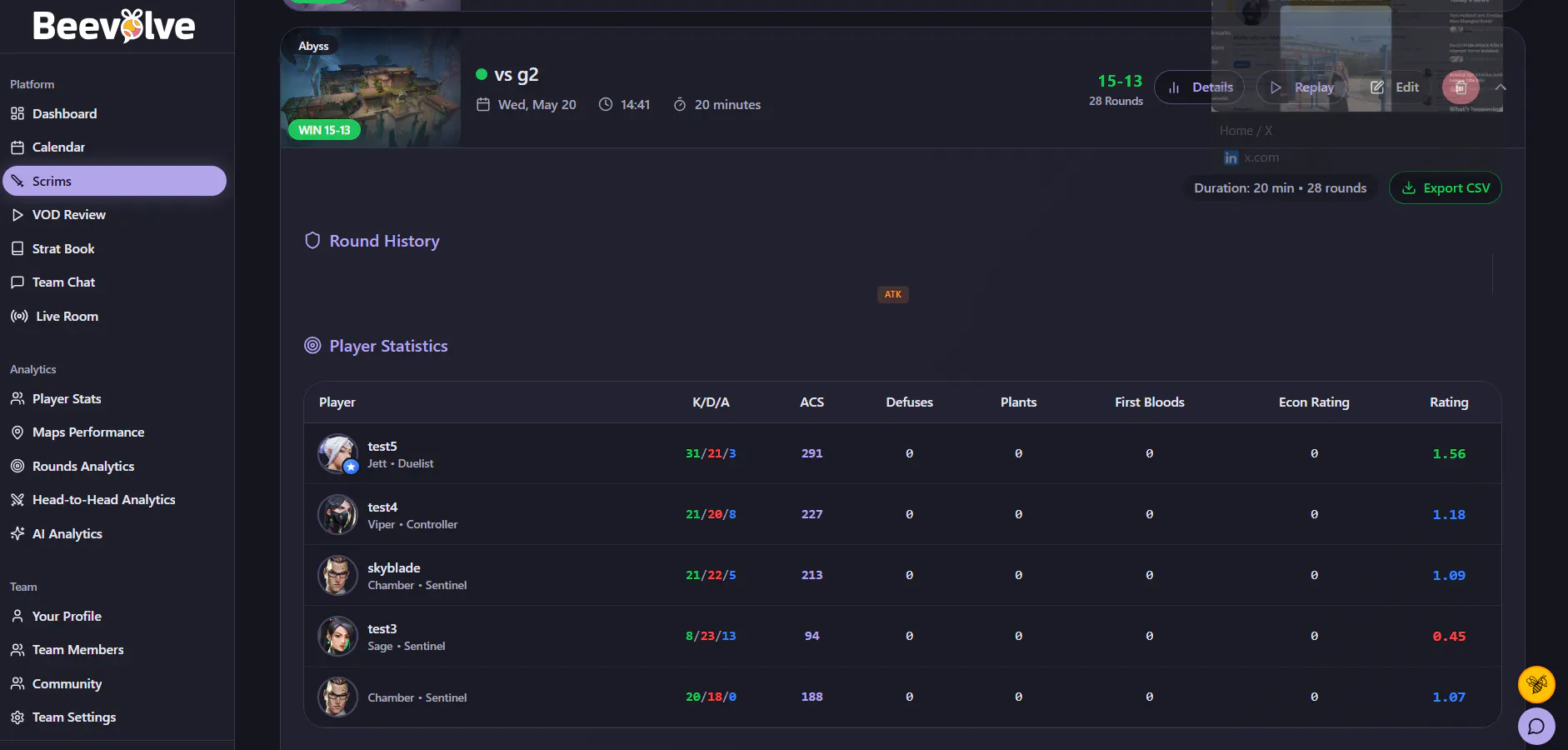Open the Live Room broadcast icon
This screenshot has width=1568, height=750.
[x=19, y=316]
